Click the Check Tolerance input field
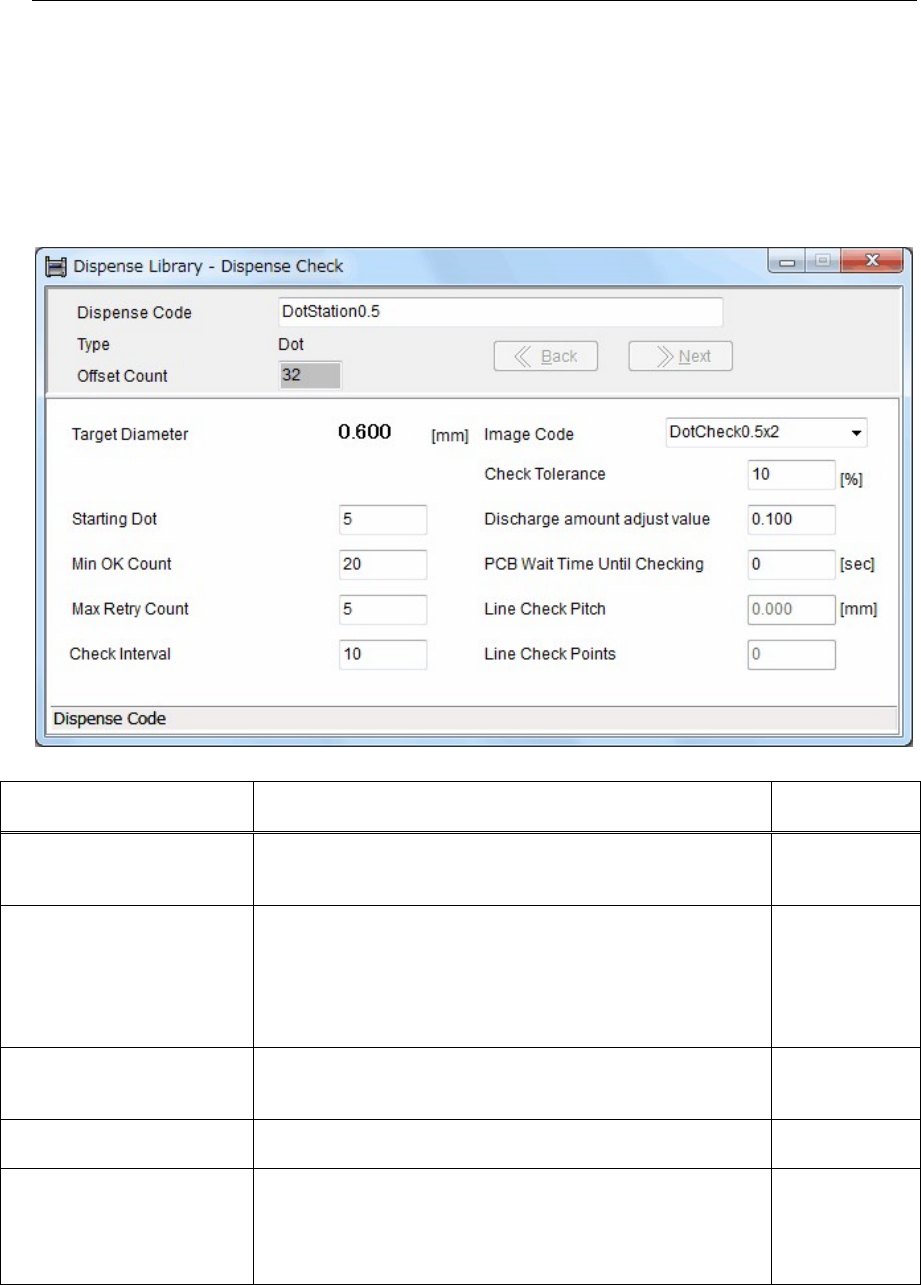Image resolution: width=921 pixels, height=1285 pixels. [791, 475]
